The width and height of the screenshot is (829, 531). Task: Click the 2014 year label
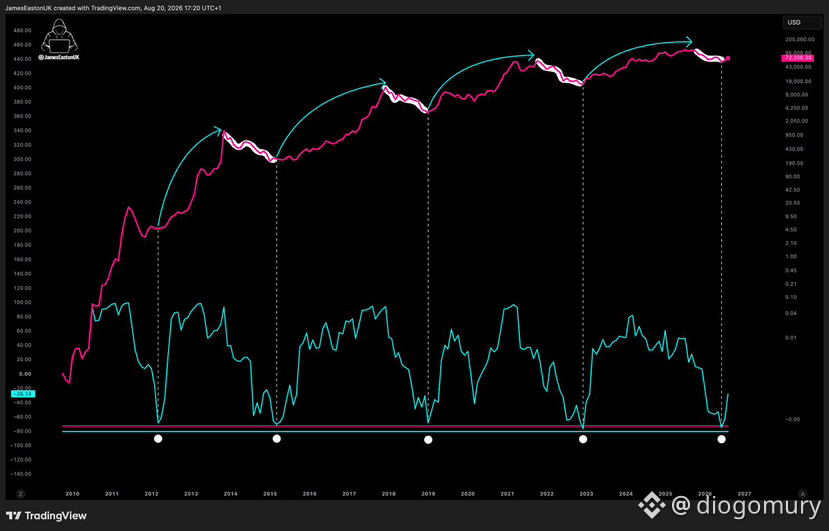coord(230,494)
